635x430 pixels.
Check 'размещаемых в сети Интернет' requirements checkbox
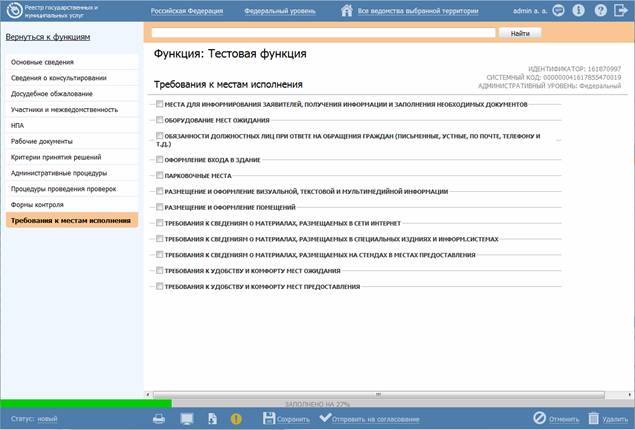160,223
